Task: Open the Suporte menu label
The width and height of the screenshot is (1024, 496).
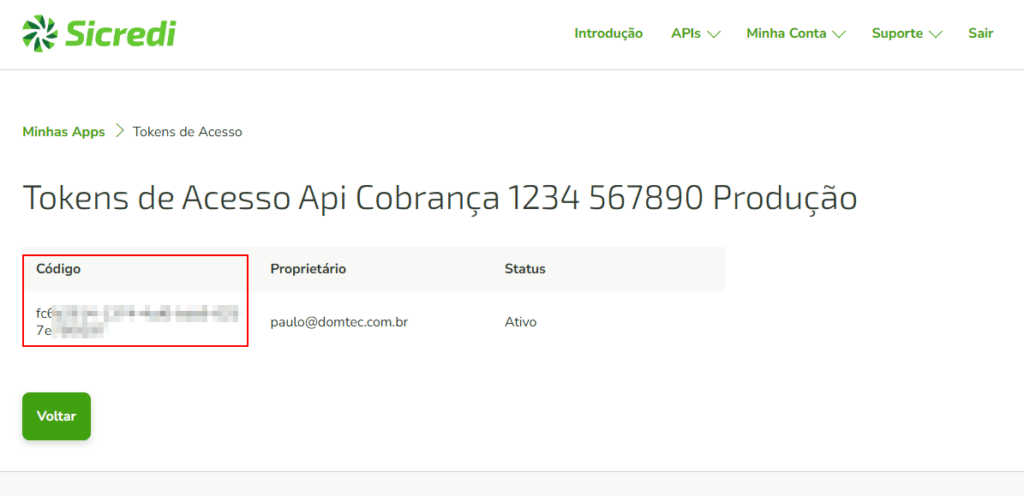Action: pyautogui.click(x=897, y=33)
